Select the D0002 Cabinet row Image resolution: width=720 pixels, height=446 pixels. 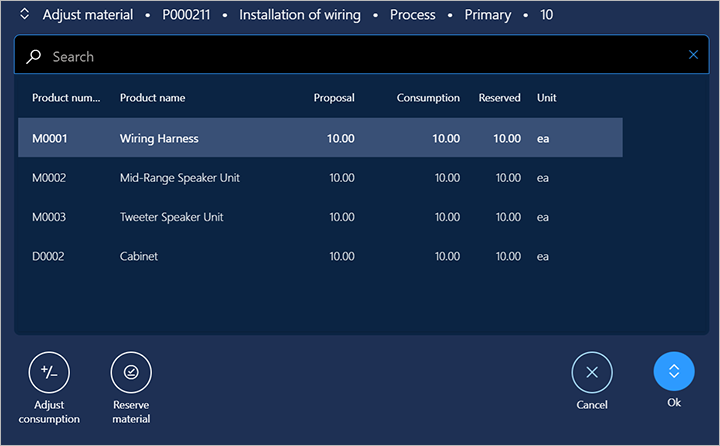(x=320, y=256)
